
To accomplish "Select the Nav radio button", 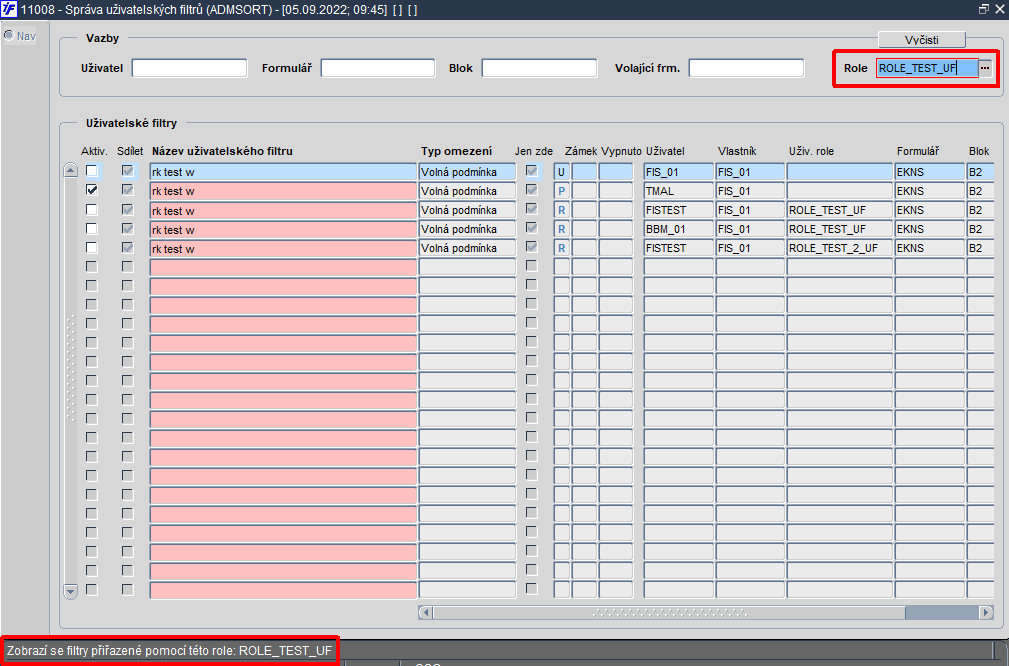I will 9,35.
